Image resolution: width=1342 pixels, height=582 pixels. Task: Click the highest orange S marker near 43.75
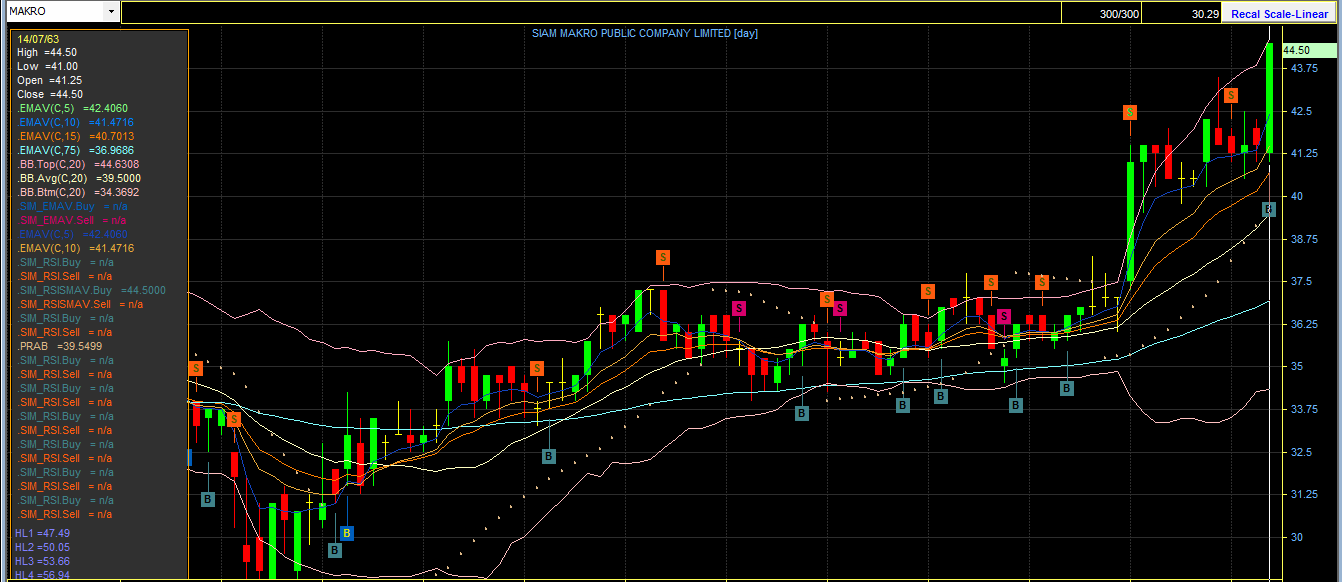pos(1231,96)
